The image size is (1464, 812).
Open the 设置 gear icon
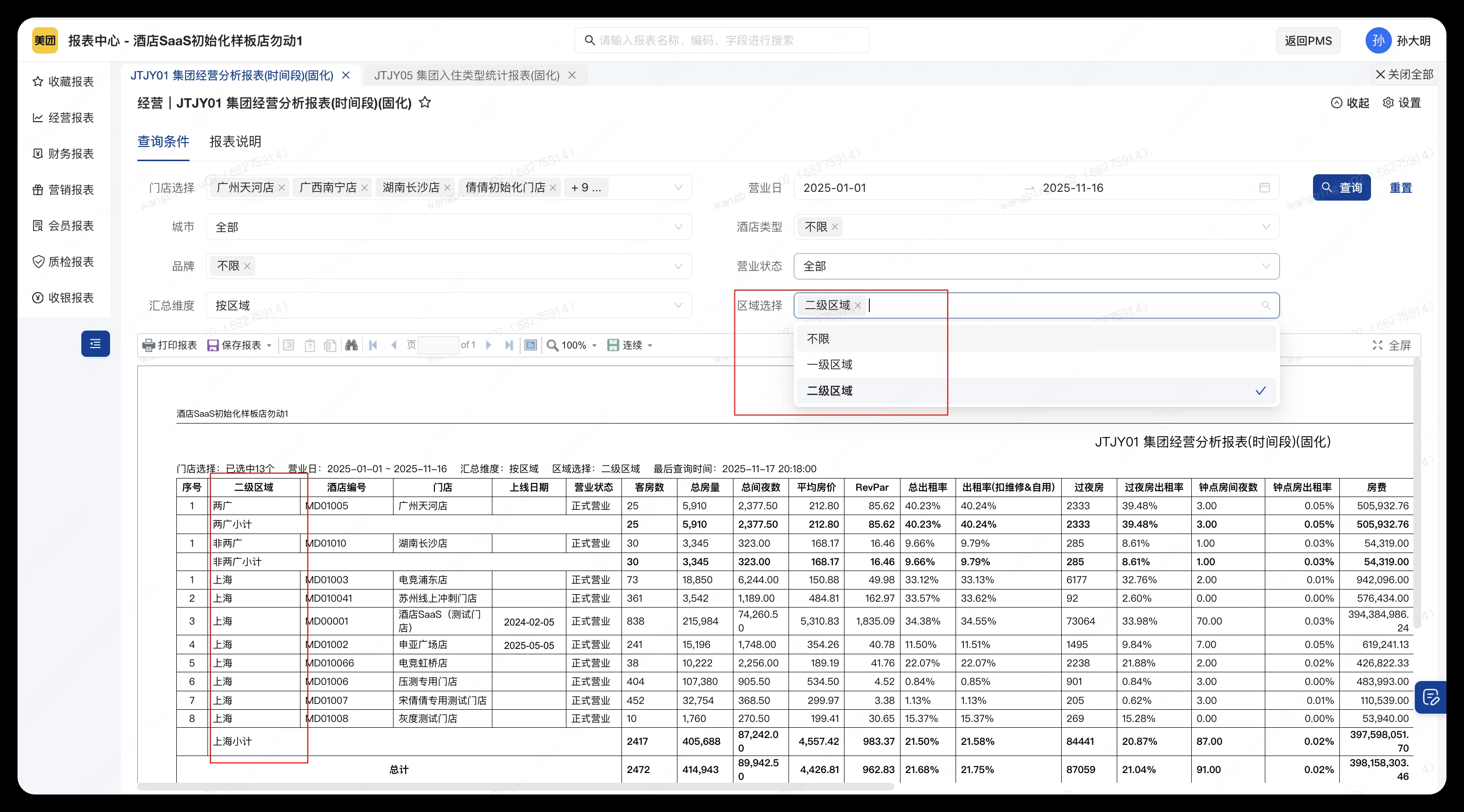[x=1389, y=103]
